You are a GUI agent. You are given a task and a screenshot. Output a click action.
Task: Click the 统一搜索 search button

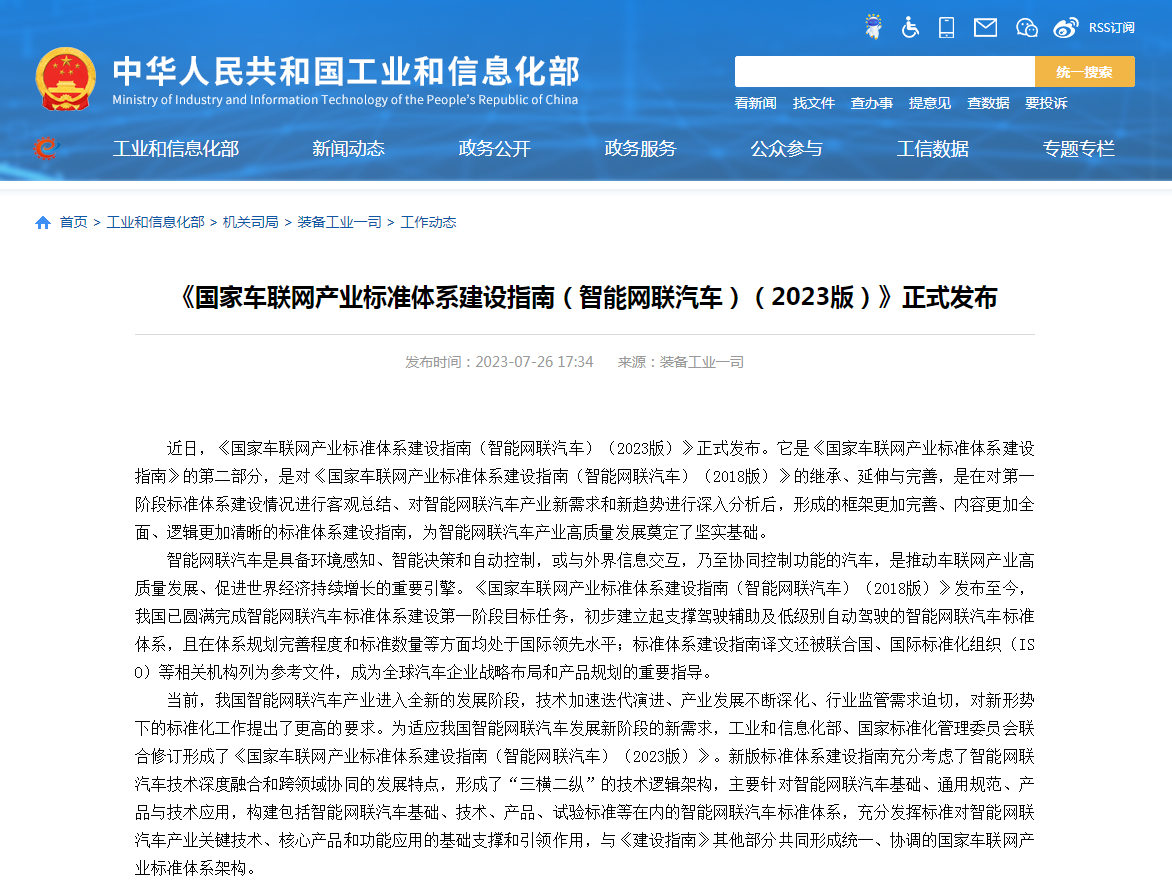tap(1084, 71)
